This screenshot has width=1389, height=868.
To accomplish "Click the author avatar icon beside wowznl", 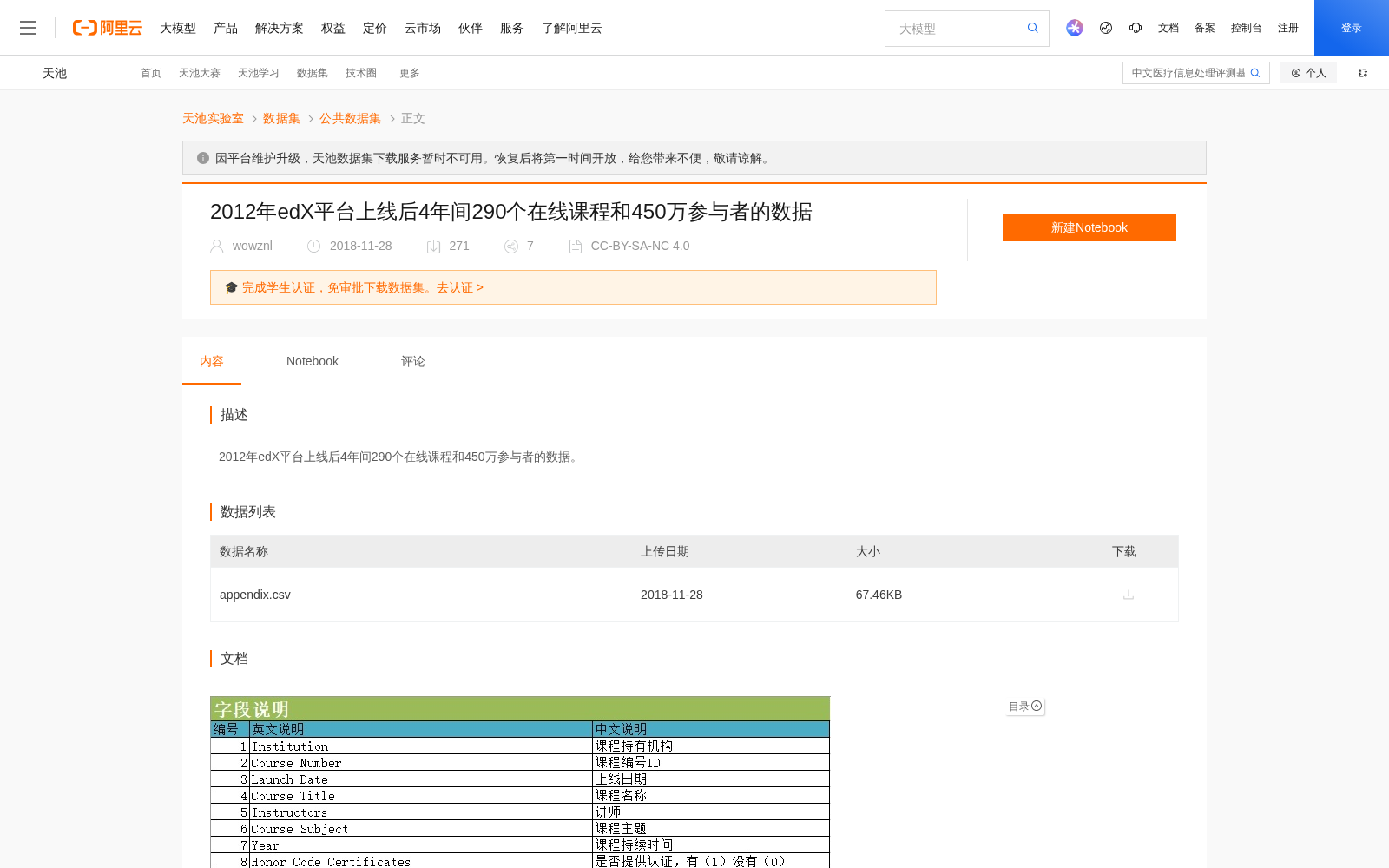I will (x=217, y=247).
